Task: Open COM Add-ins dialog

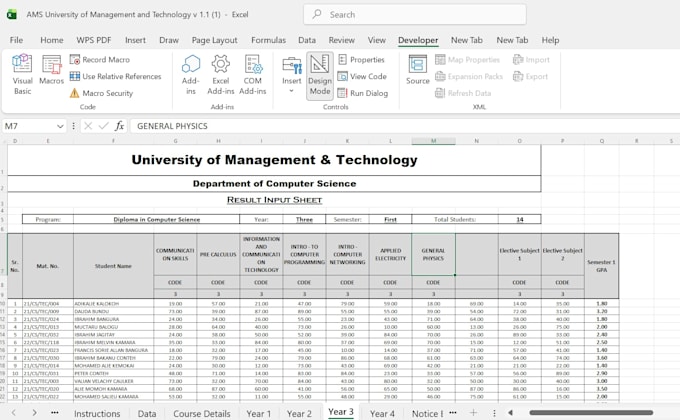Action: pos(252,74)
